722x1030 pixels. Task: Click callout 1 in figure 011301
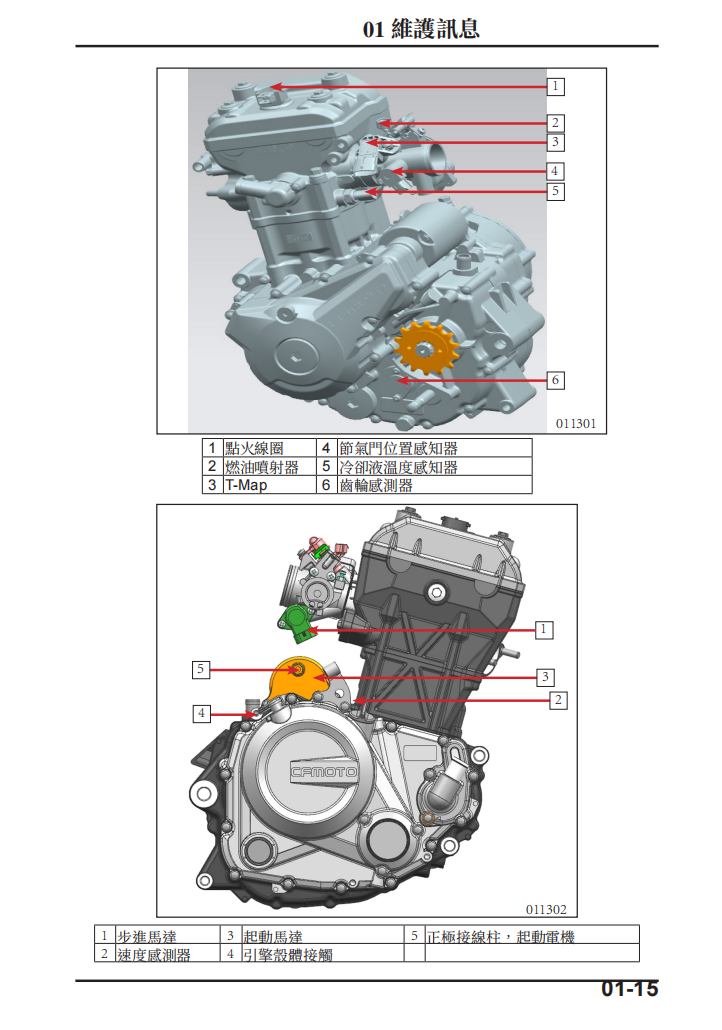[555, 86]
